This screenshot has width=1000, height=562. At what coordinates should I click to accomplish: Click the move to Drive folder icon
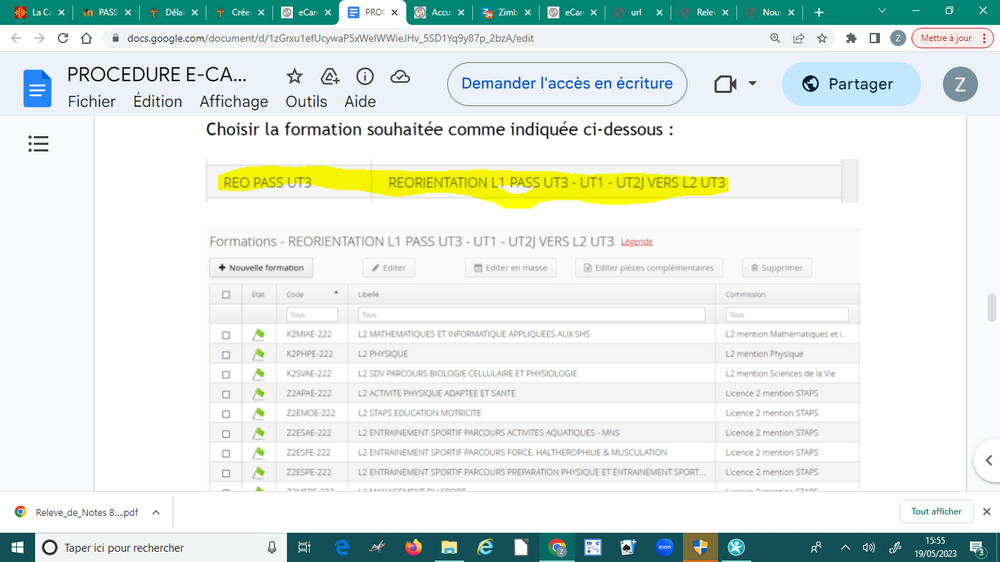[x=329, y=77]
